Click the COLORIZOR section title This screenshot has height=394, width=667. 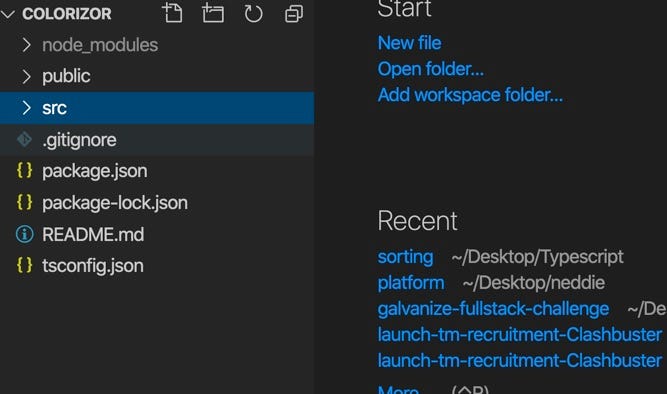click(x=67, y=14)
